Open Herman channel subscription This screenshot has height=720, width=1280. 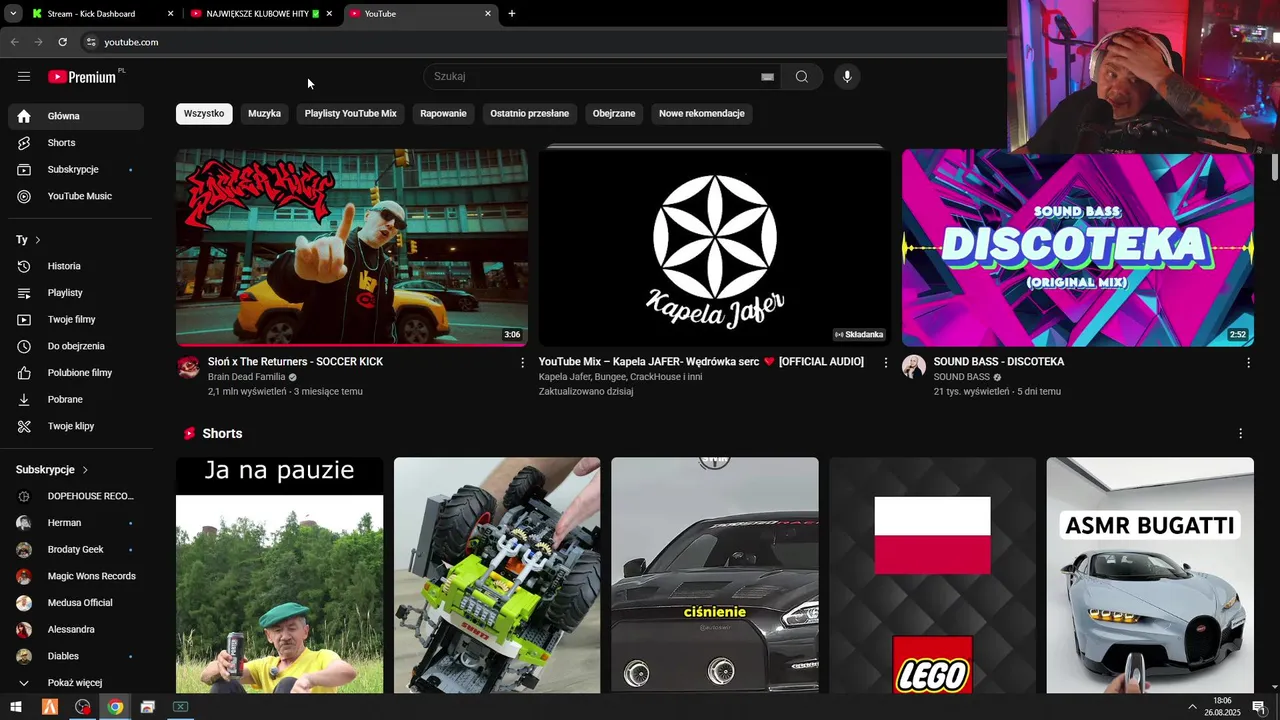[76, 523]
